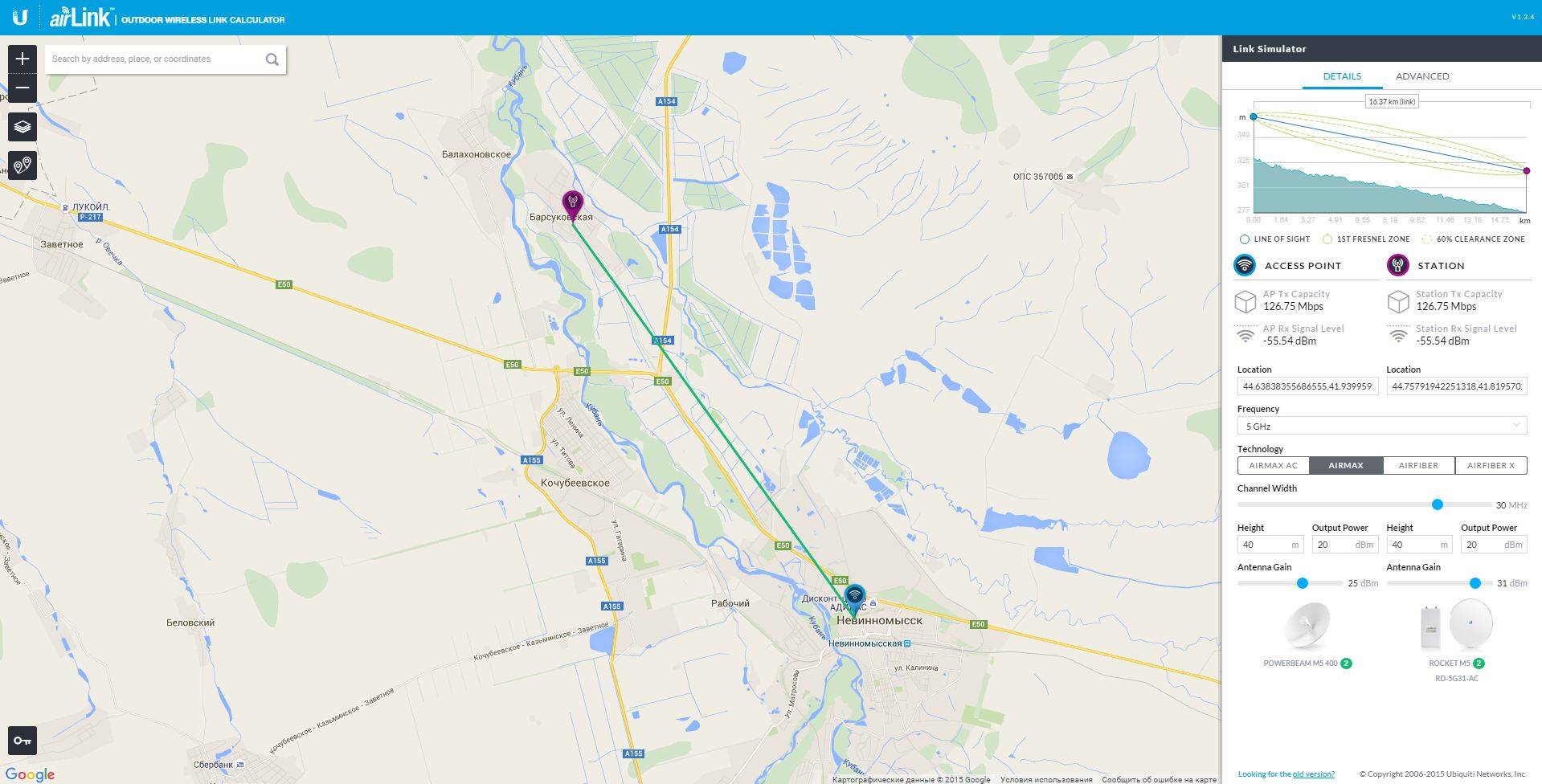Click the Channel Width slider handle

pos(1438,504)
